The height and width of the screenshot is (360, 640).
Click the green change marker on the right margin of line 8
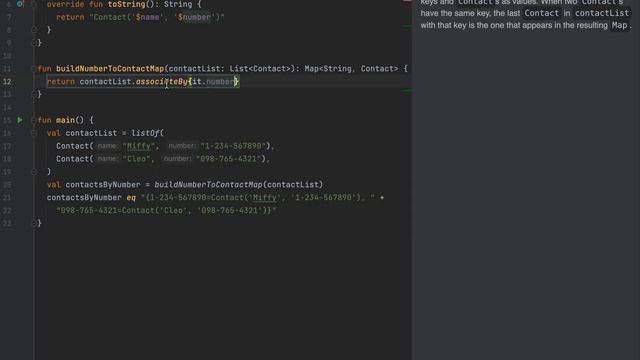407,26
